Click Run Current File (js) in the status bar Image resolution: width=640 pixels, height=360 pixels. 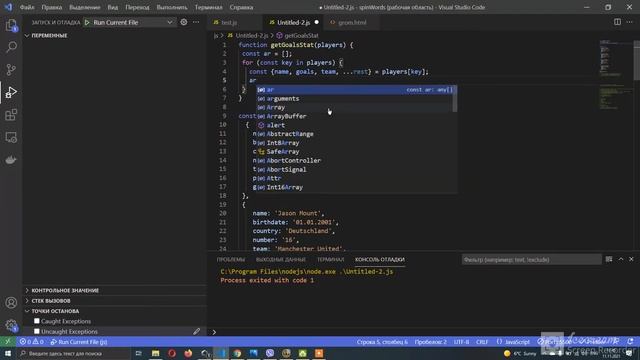(x=79, y=342)
